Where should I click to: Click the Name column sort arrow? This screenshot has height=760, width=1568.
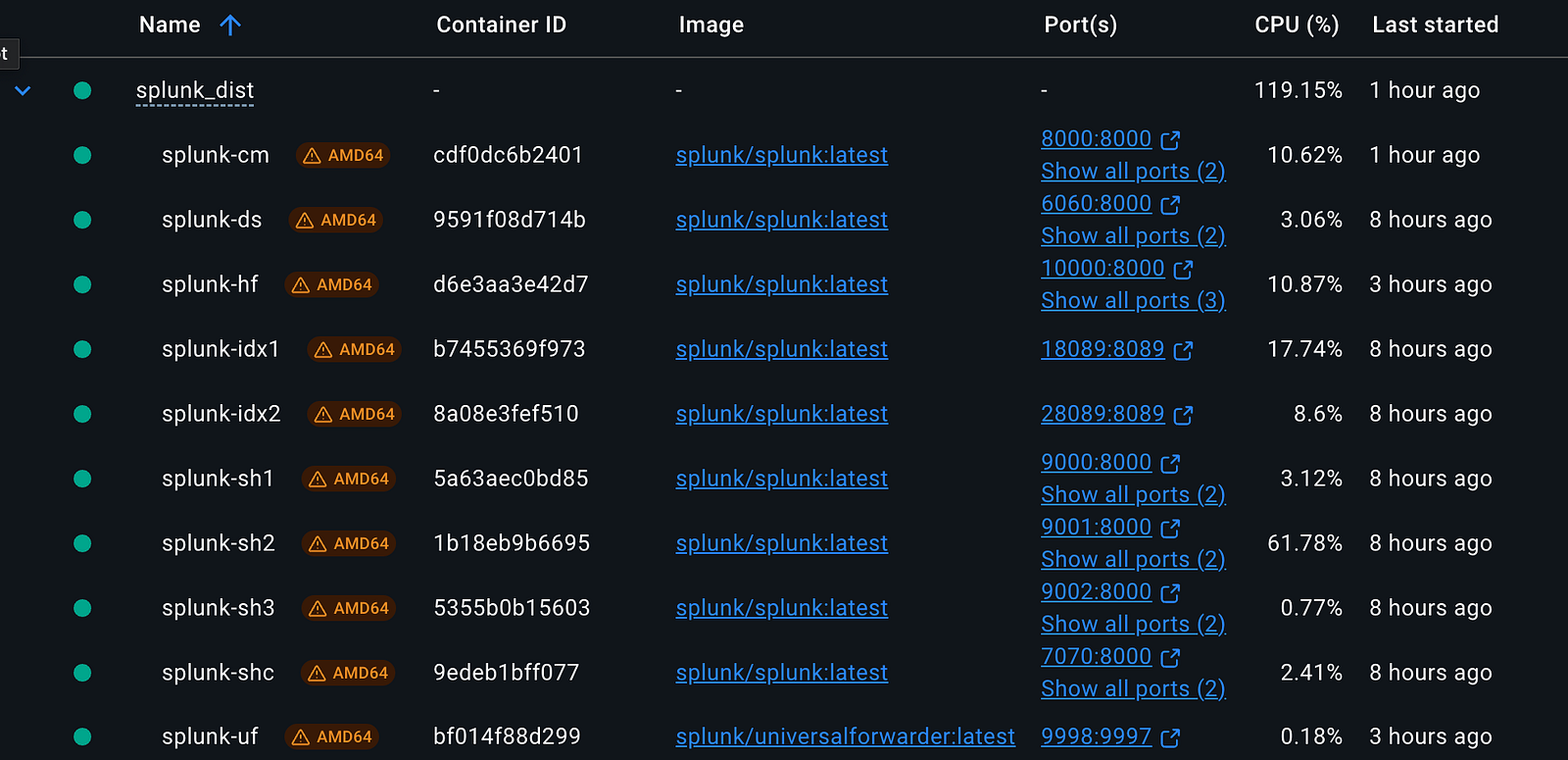pyautogui.click(x=230, y=25)
